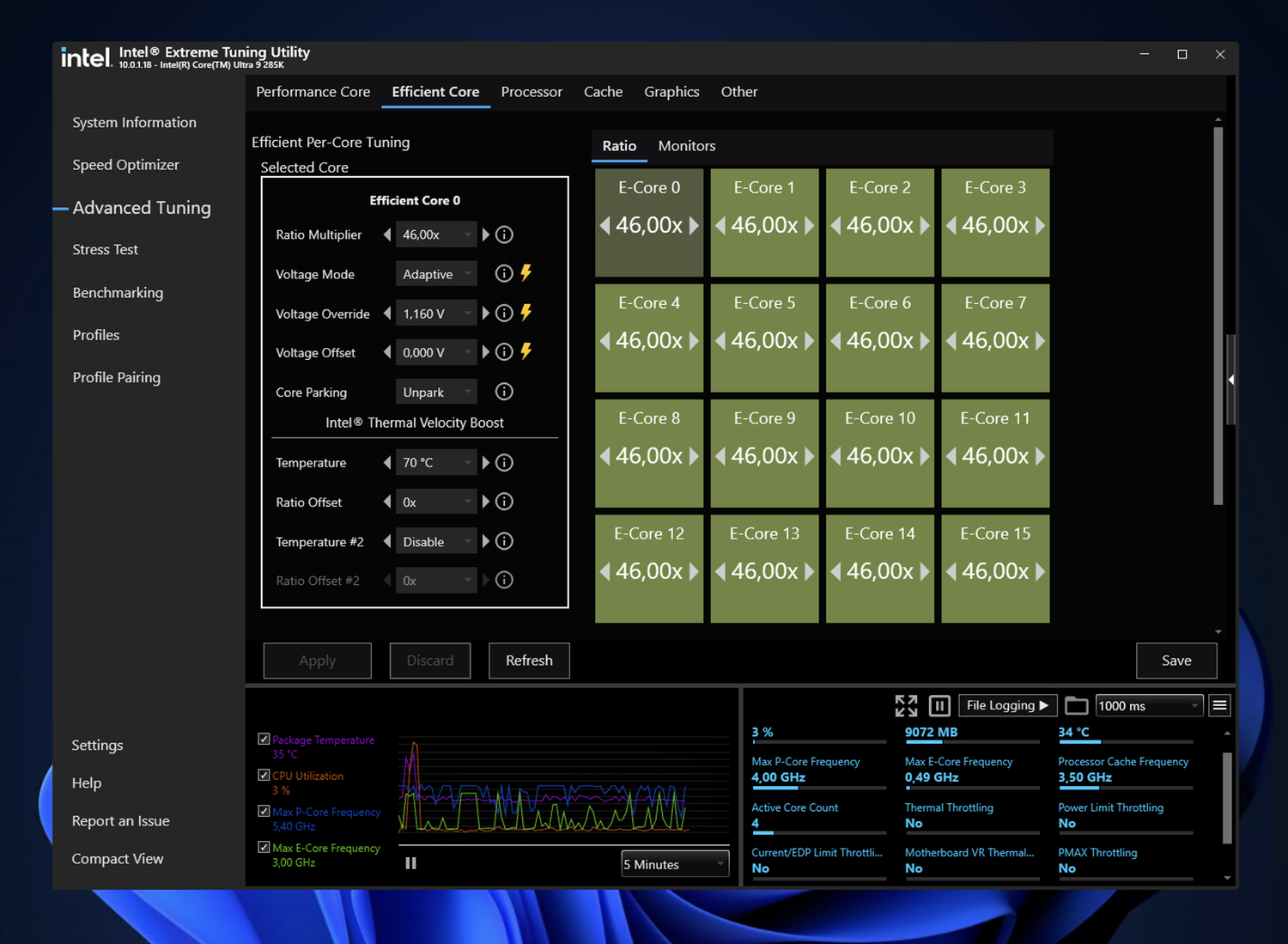This screenshot has width=1288, height=944.
Task: Pause monitoring with the toolbar pause icon
Action: pos(939,706)
